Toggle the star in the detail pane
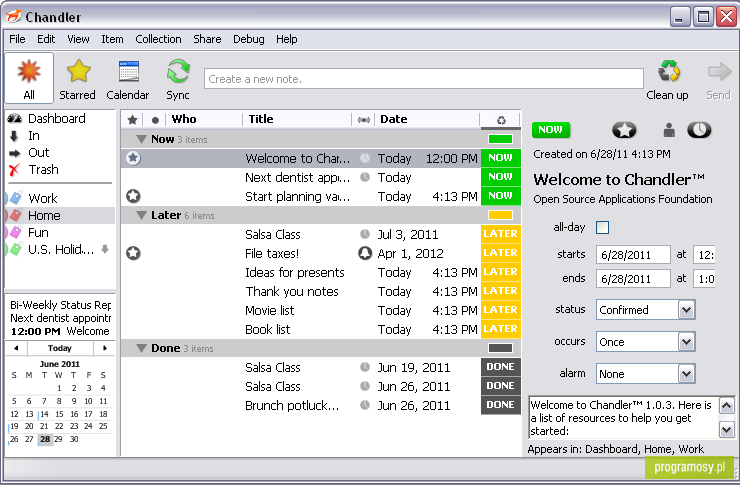 (624, 130)
